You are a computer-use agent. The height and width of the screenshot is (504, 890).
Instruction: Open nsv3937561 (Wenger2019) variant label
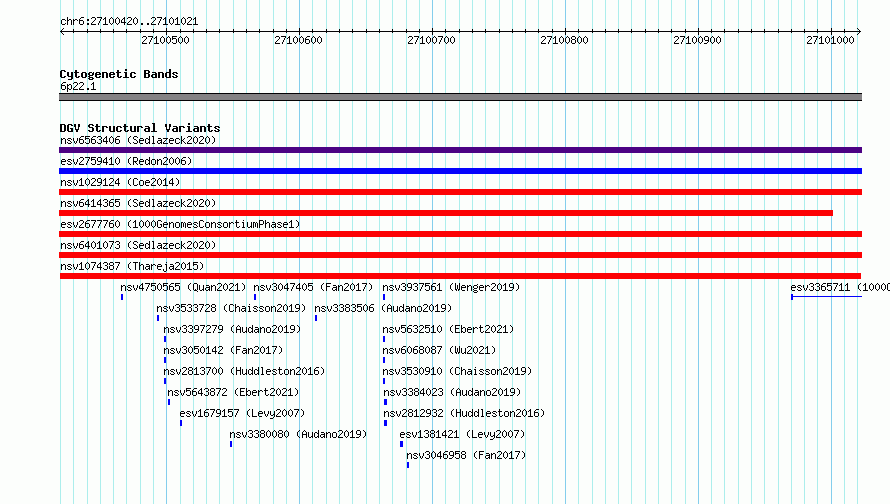click(451, 287)
